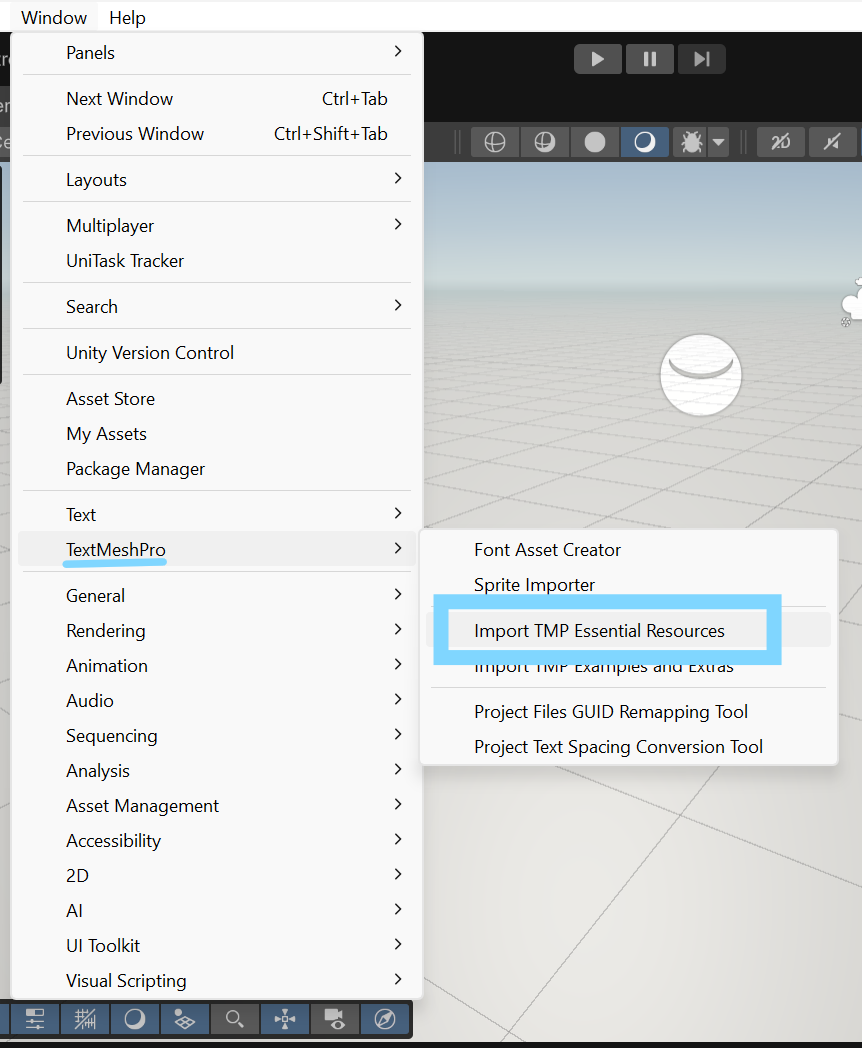Select the TextMeshPro submenu item
Image resolution: width=862 pixels, height=1048 pixels.
[x=217, y=549]
